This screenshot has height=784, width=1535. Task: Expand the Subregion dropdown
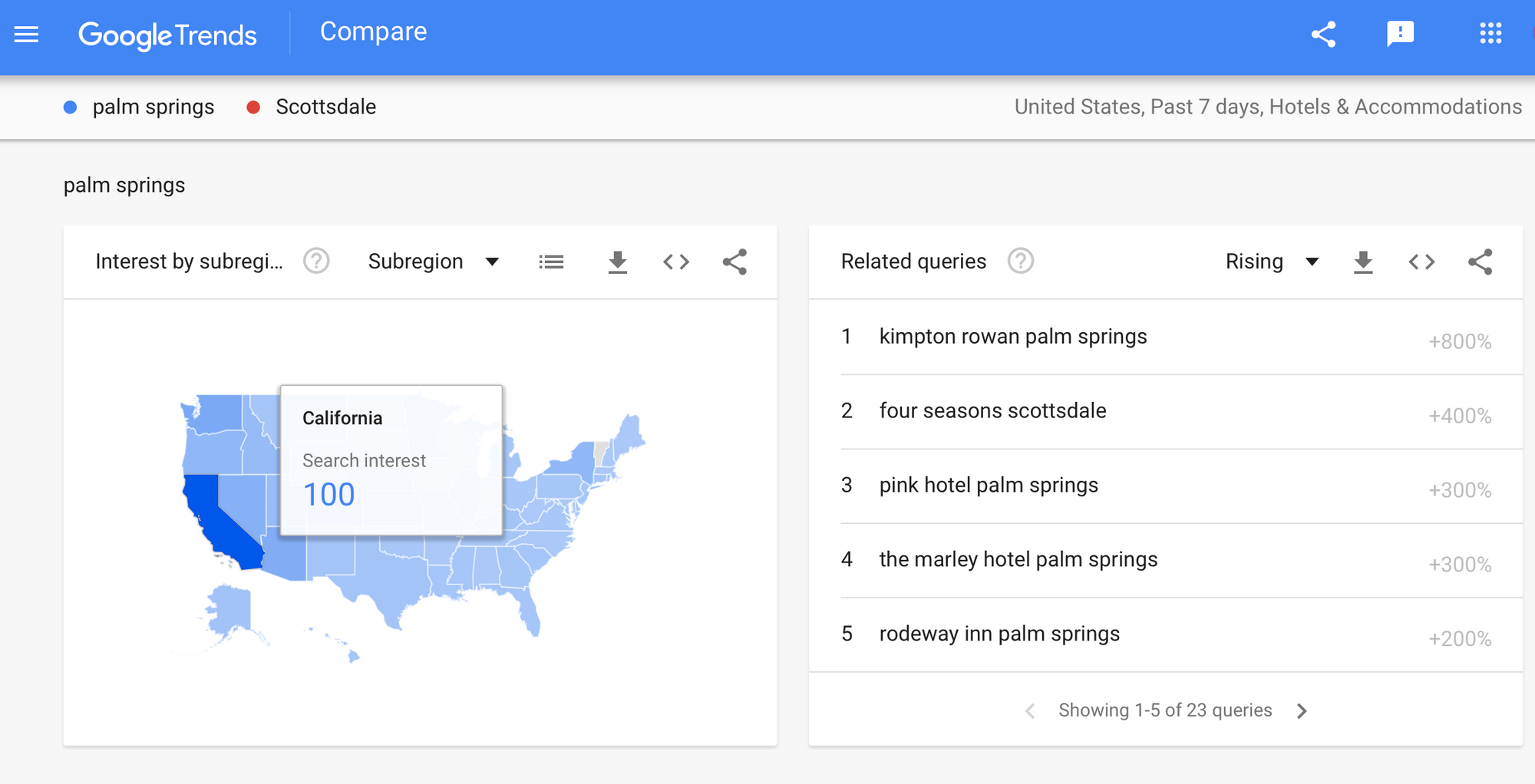[x=434, y=262]
